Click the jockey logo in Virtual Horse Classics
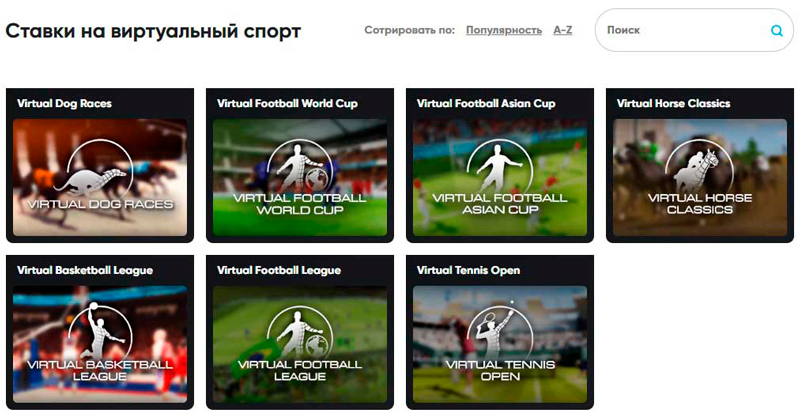Viewport: 800px width, 415px height. (x=699, y=166)
